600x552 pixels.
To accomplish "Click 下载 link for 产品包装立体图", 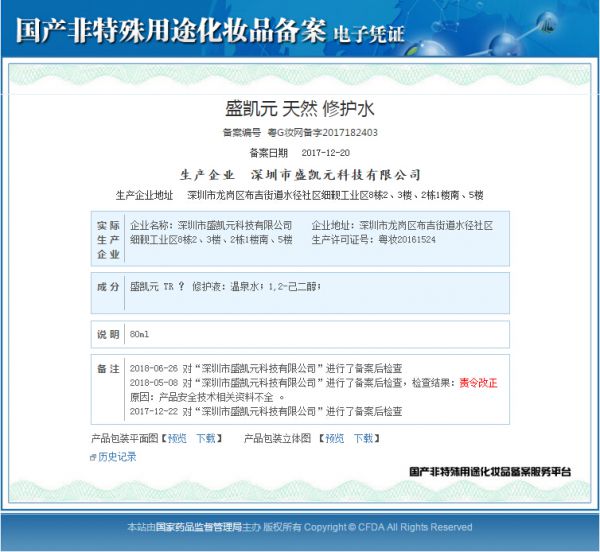I will click(363, 438).
